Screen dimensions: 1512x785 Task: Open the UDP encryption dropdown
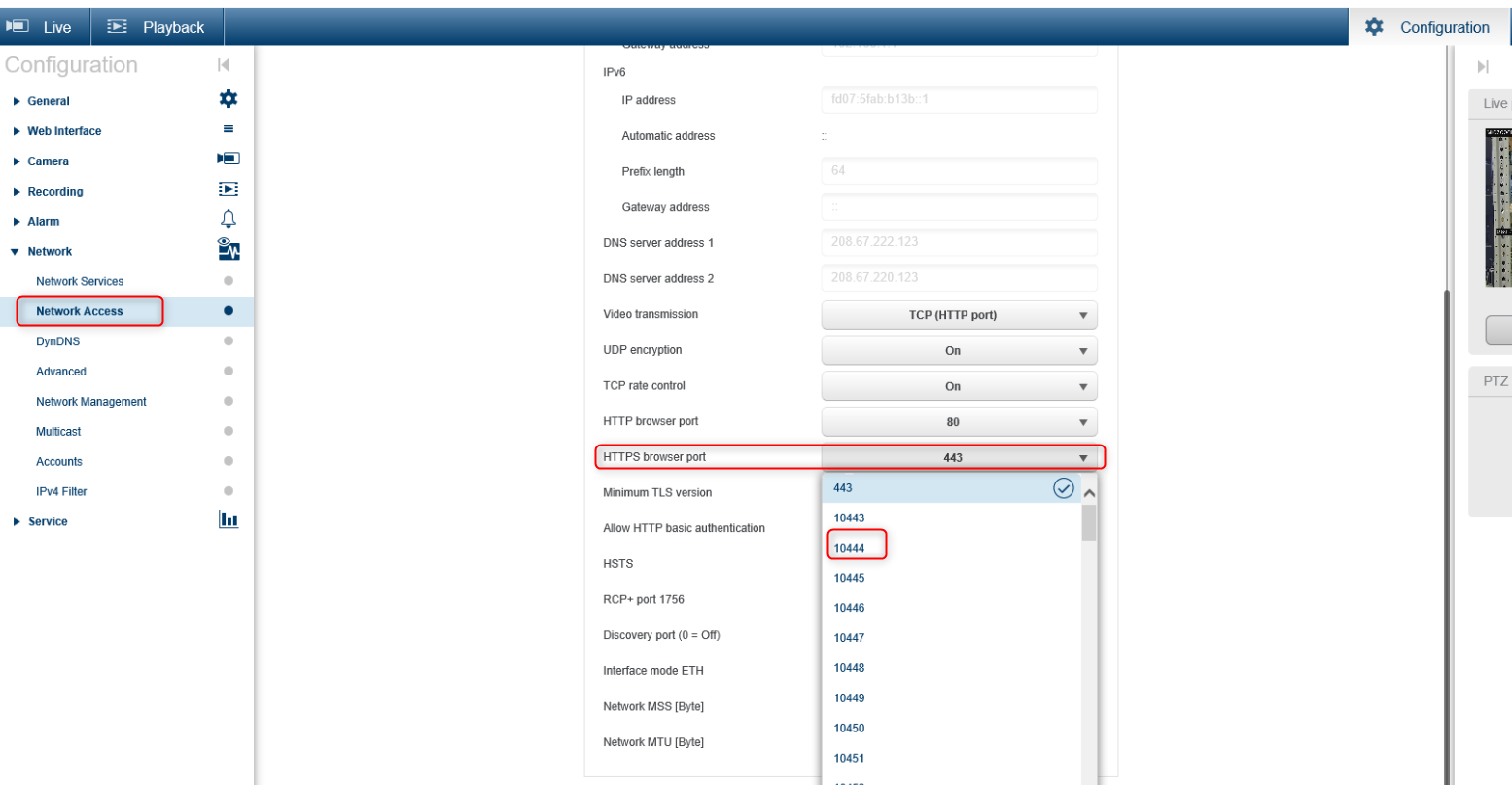coord(959,351)
